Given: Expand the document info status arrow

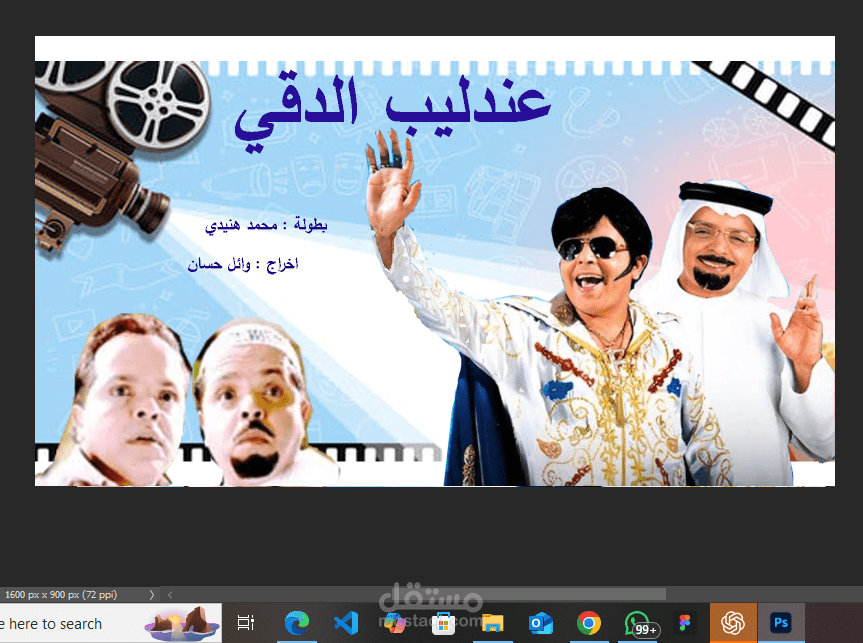Looking at the screenshot, I should tap(152, 595).
